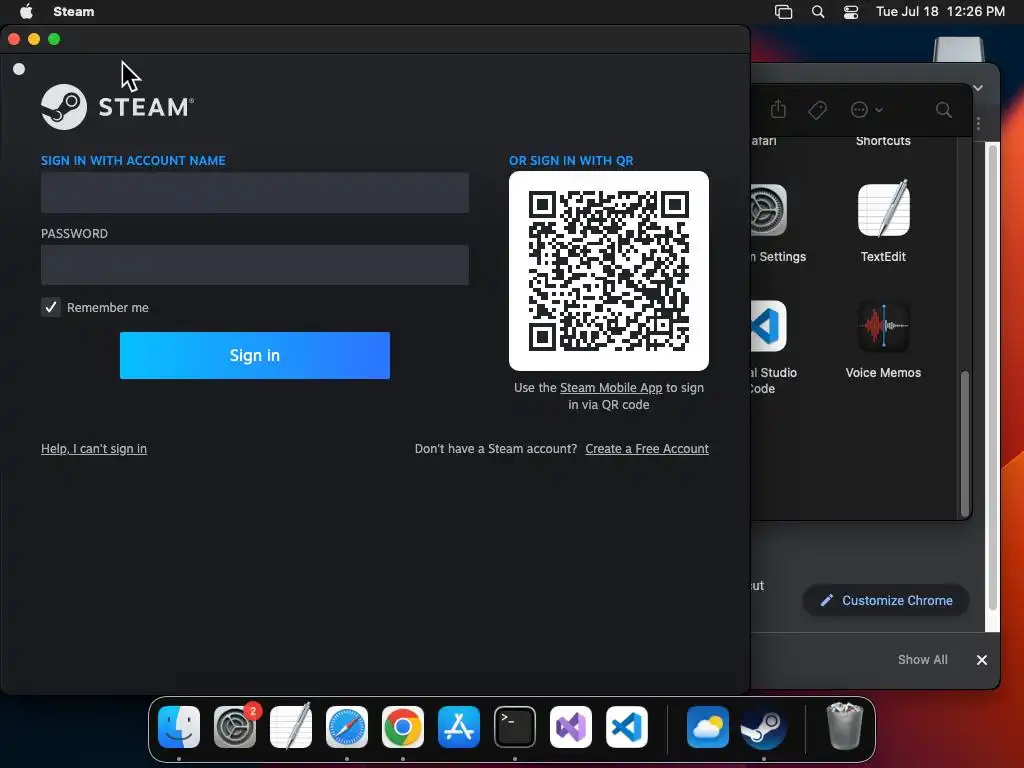Screen dimensions: 1024x768
Task: Click the Steam sign-in QR code
Action: [609, 271]
